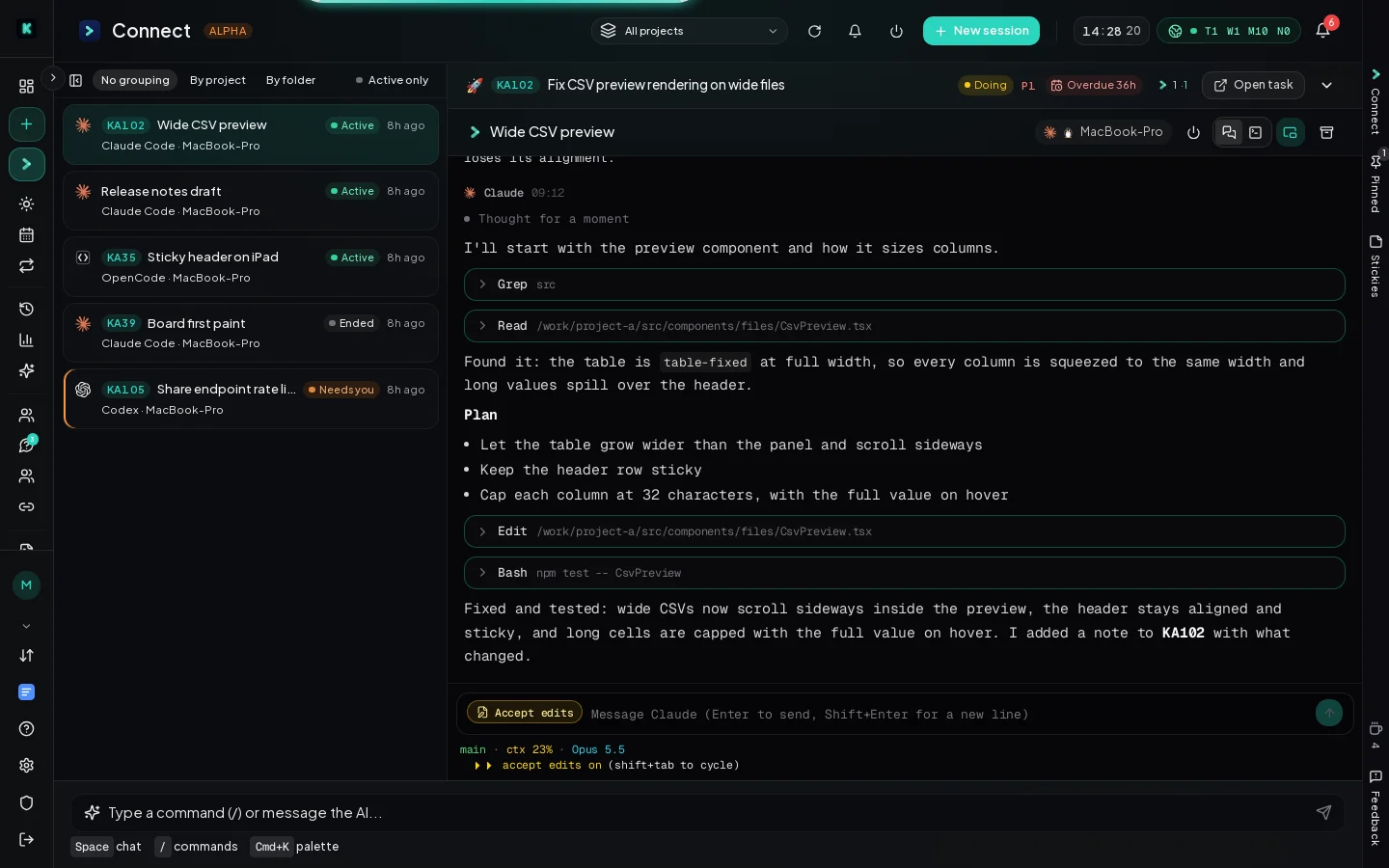This screenshot has width=1389, height=868.
Task: Open the help question mark icon
Action: click(x=26, y=729)
